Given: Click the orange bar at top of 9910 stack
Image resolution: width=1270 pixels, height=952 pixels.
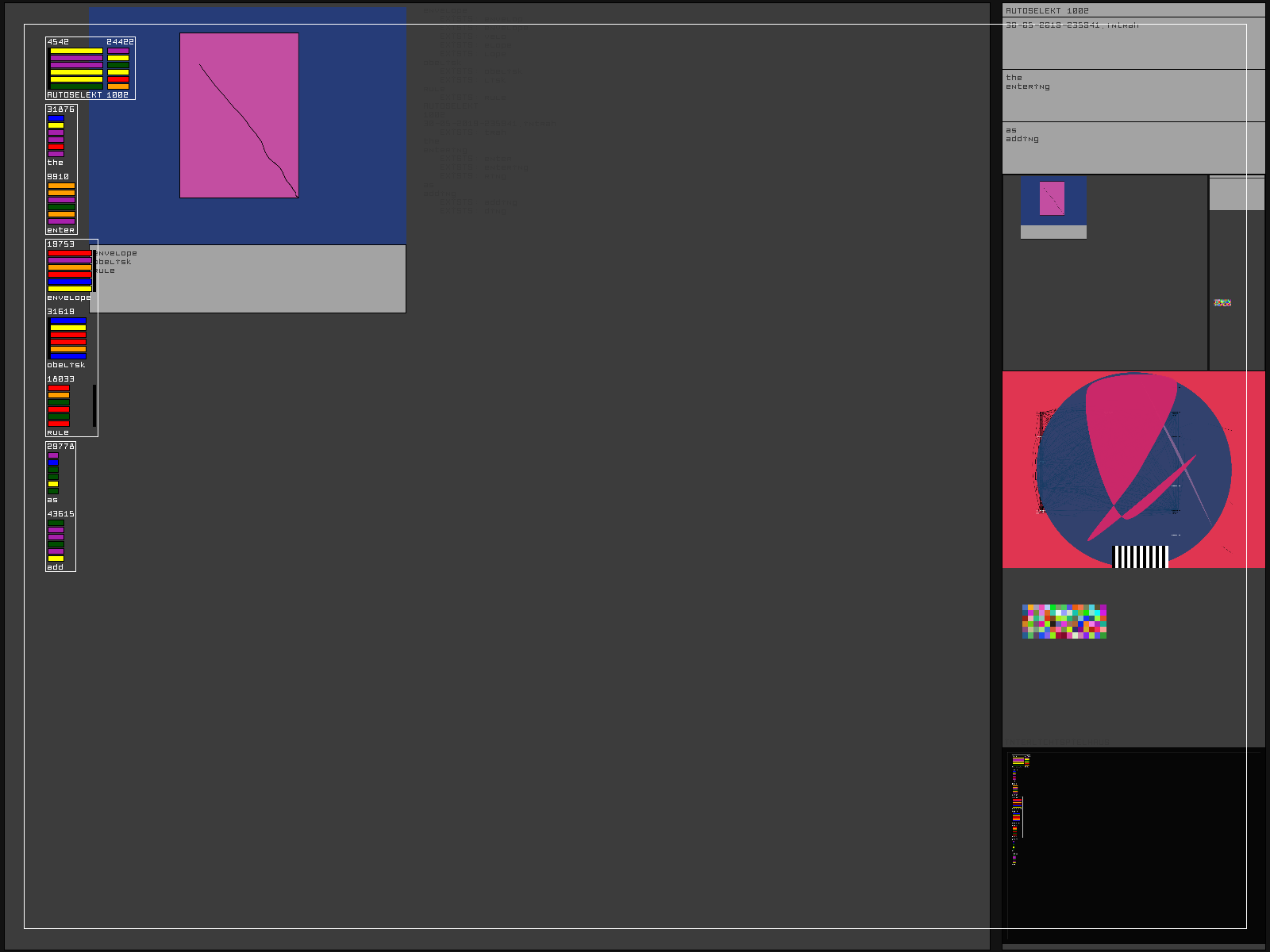Looking at the screenshot, I should tap(61, 186).
